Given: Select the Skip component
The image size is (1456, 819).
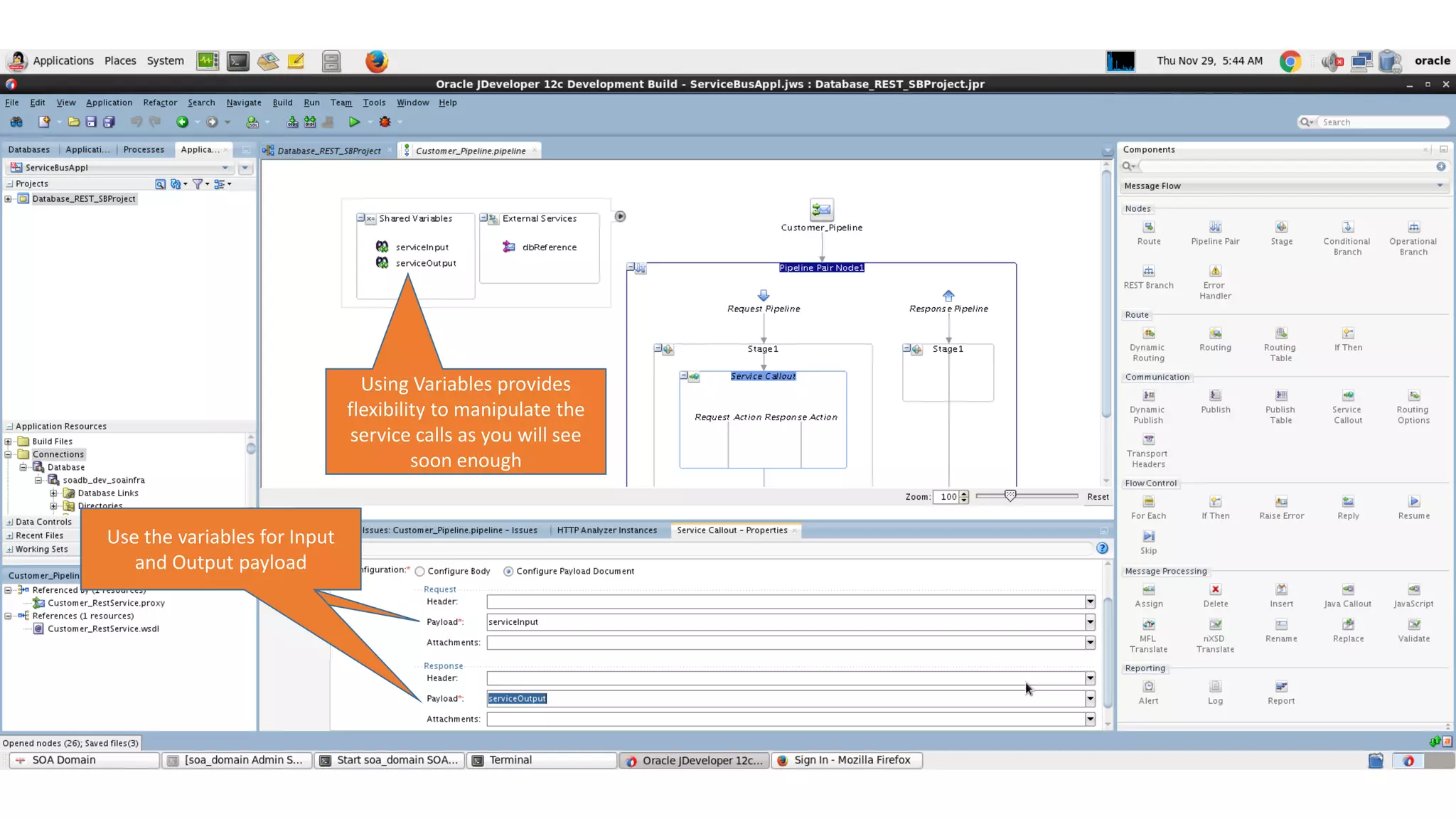Looking at the screenshot, I should coord(1148,542).
